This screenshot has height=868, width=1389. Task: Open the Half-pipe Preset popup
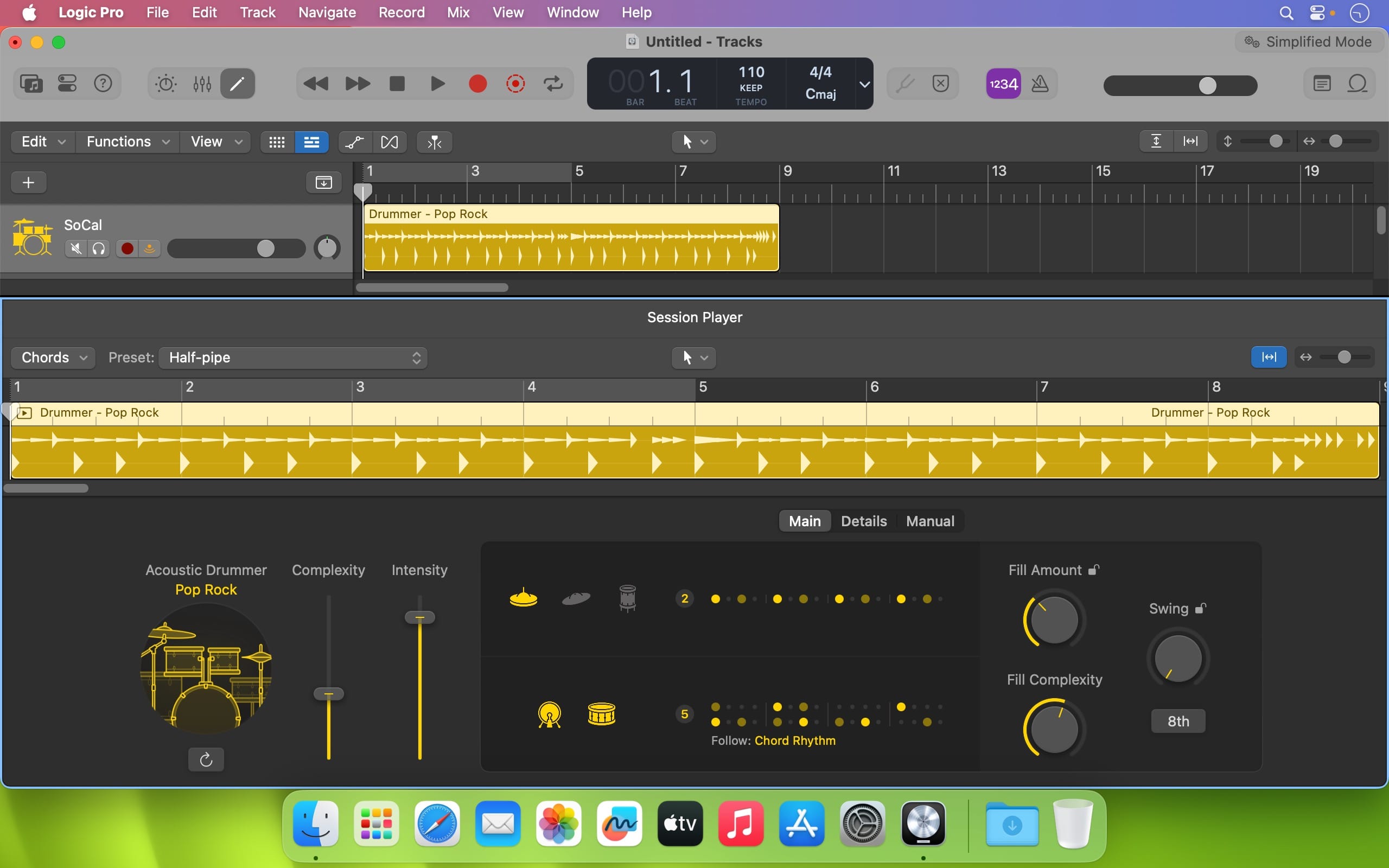point(293,358)
